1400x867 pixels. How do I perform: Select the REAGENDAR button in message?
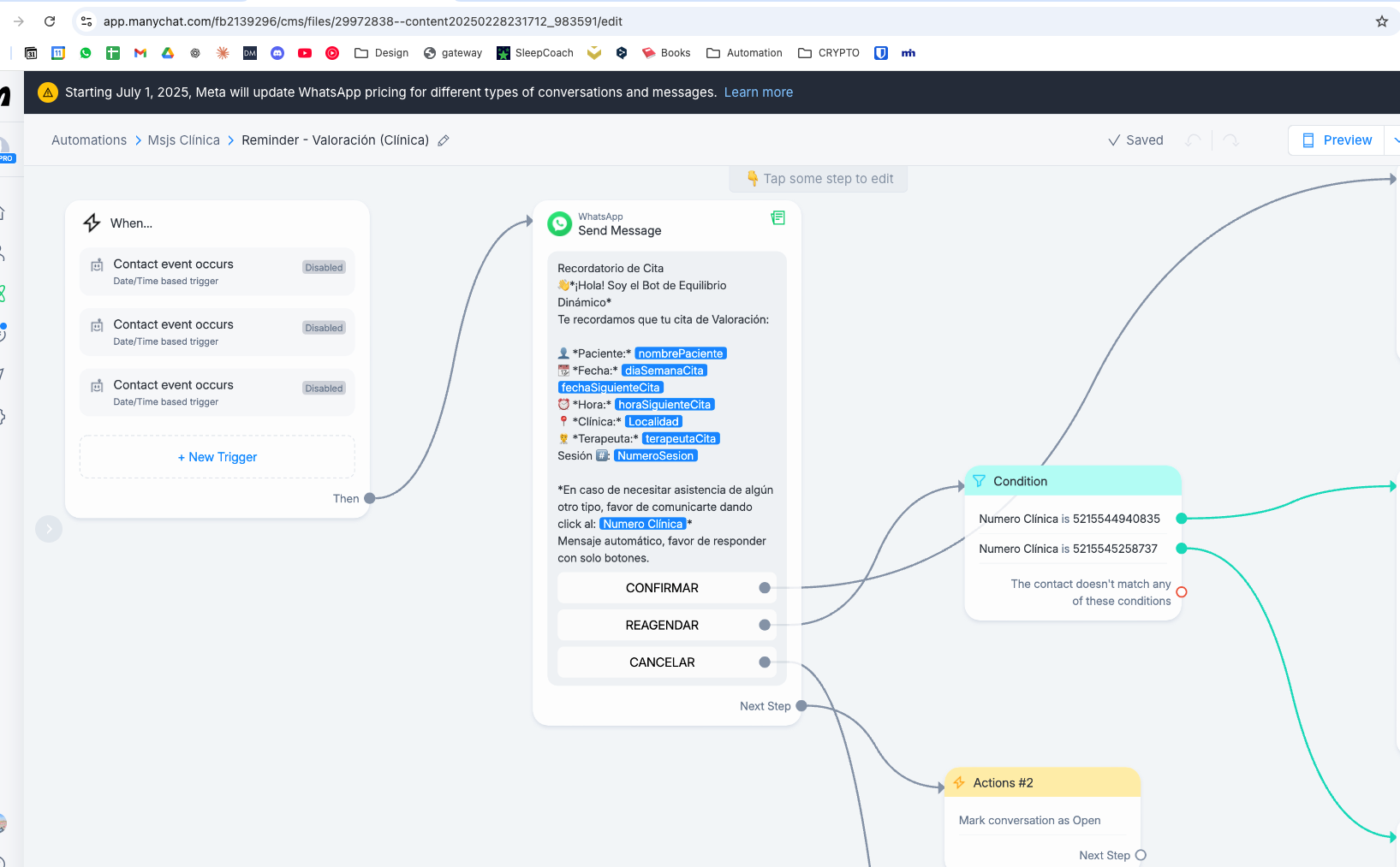click(667, 626)
